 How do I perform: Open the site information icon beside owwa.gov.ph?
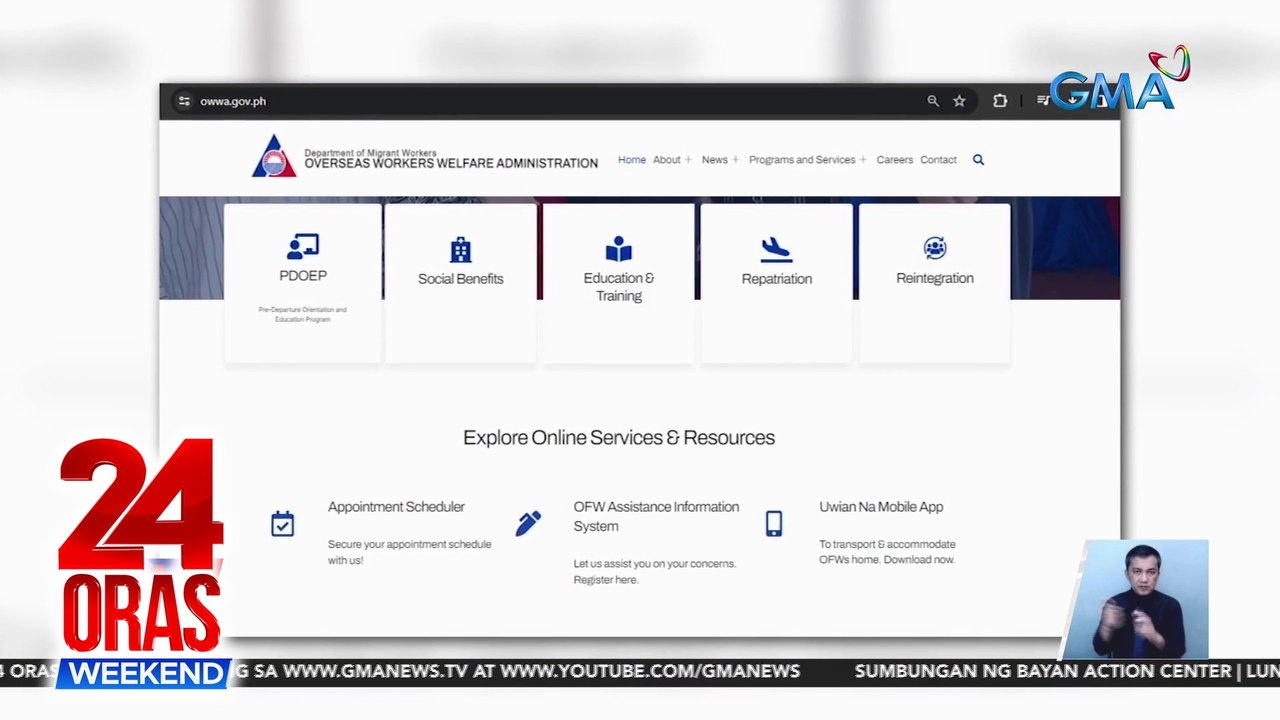coord(184,101)
